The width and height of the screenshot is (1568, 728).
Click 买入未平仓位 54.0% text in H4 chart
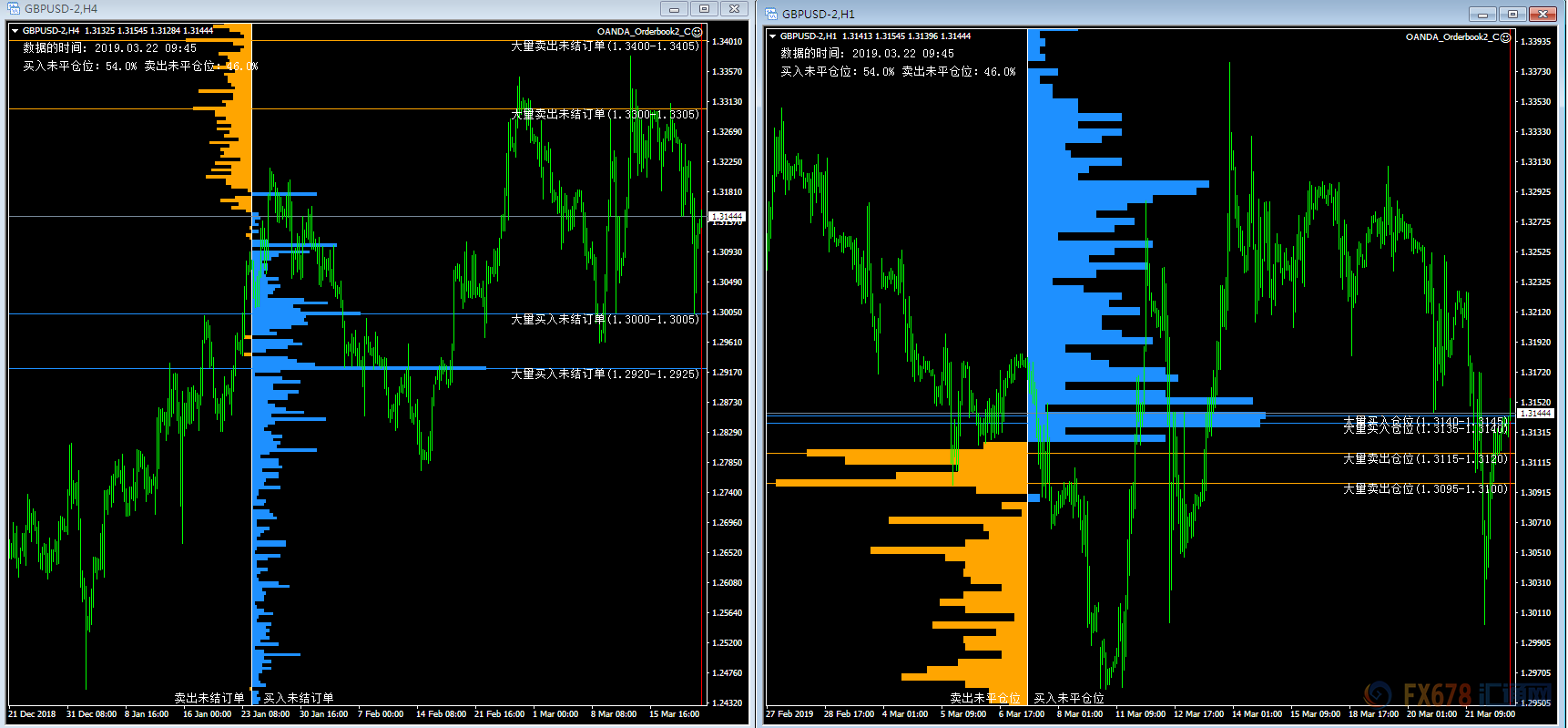coord(80,66)
